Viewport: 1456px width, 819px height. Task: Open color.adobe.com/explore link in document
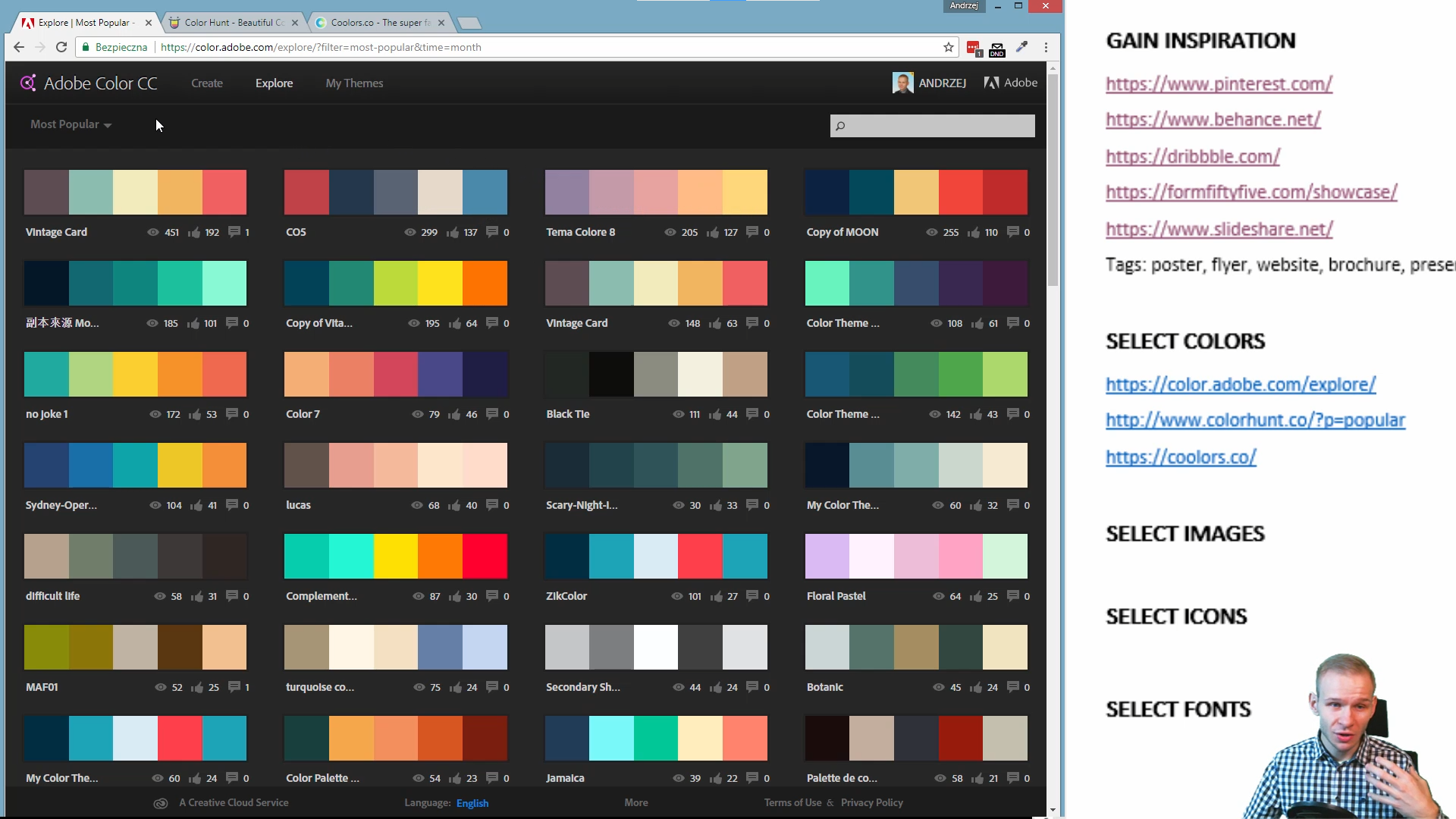(1241, 384)
